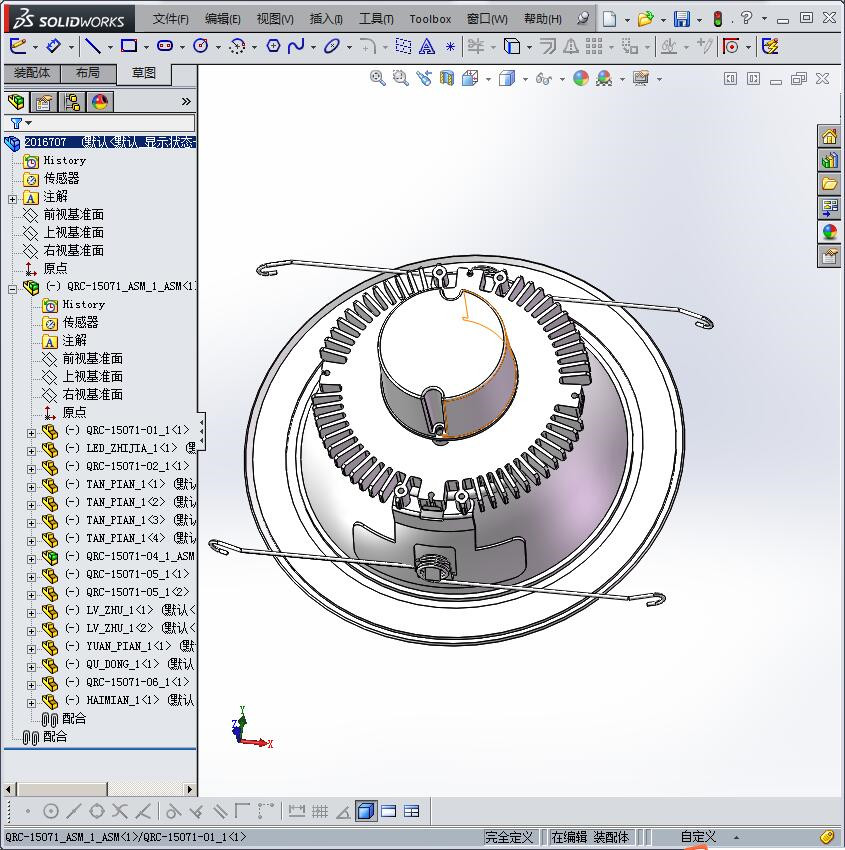Switch to the 布局 tab
The height and width of the screenshot is (850, 845).
pyautogui.click(x=87, y=73)
